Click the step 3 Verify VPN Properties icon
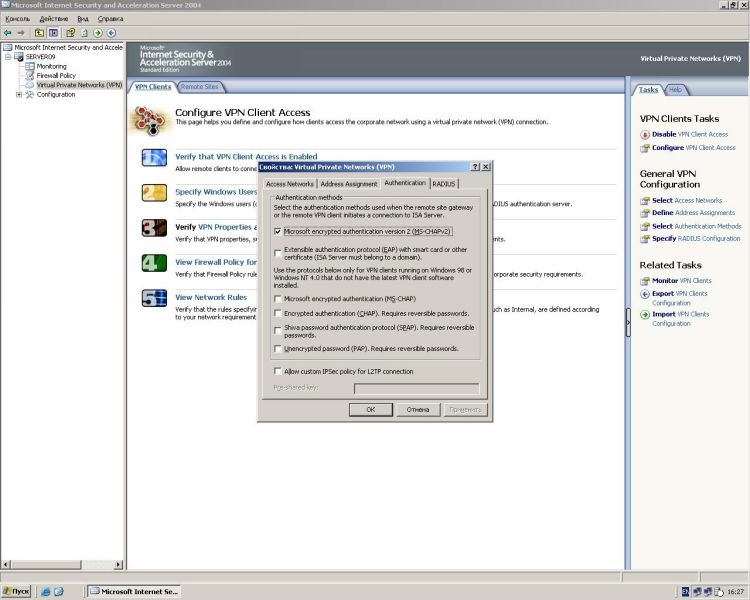This screenshot has height=600, width=750. click(x=154, y=228)
